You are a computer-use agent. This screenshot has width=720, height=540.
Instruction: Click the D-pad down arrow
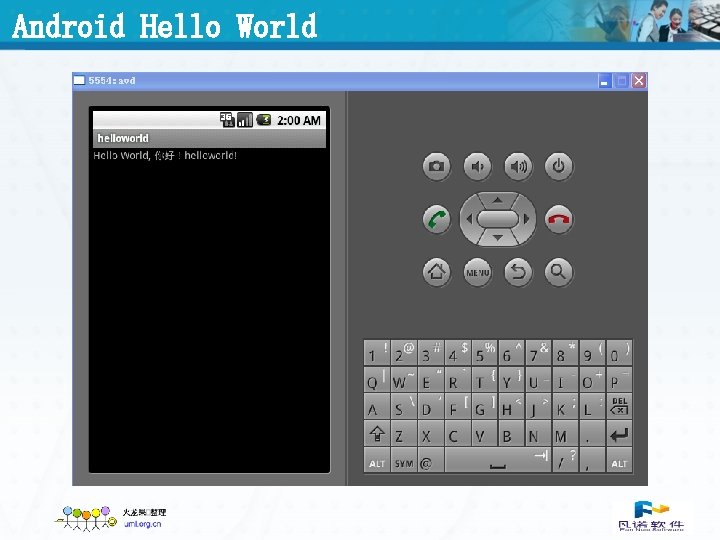pos(498,238)
